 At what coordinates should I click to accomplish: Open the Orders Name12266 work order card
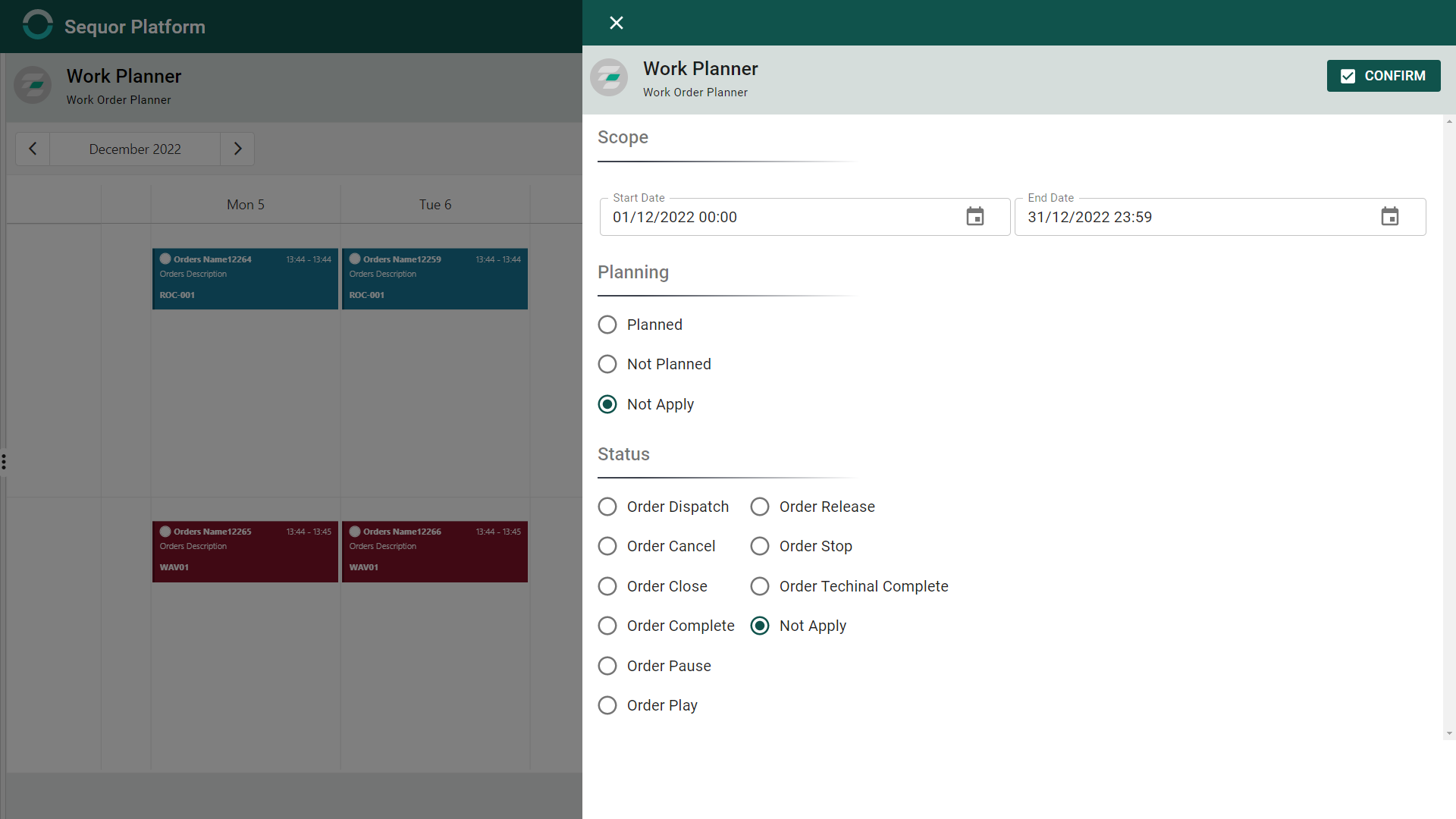435,551
